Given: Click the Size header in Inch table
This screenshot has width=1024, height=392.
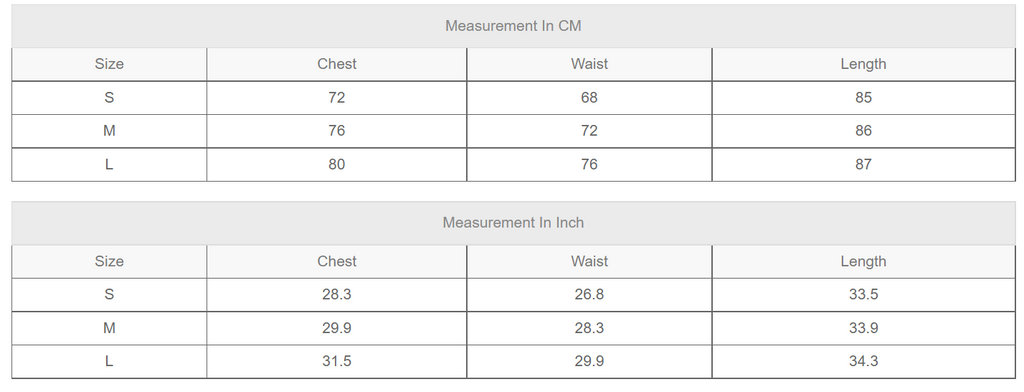Looking at the screenshot, I should tap(109, 261).
